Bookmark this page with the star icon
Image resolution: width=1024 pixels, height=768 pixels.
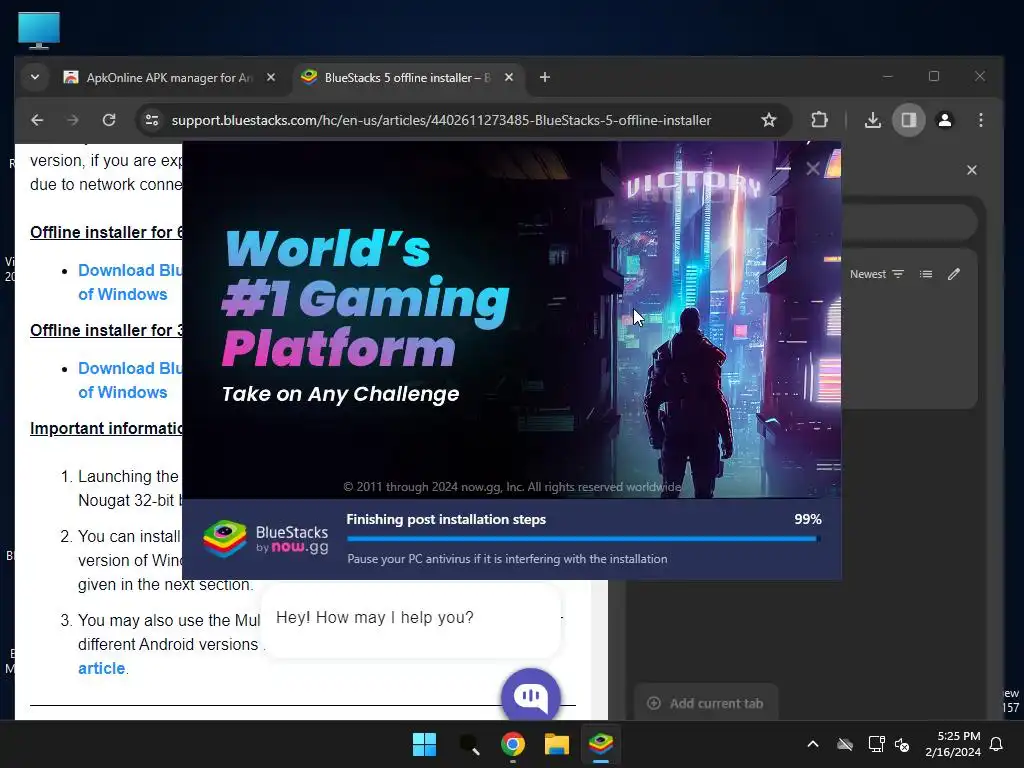coord(769,120)
